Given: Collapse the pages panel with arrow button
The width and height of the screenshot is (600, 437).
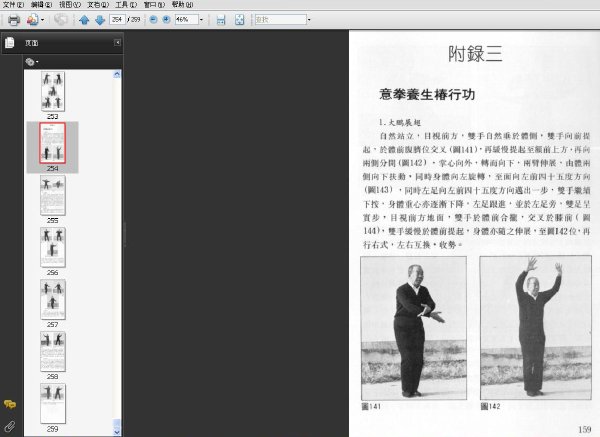Looking at the screenshot, I should click(117, 42).
